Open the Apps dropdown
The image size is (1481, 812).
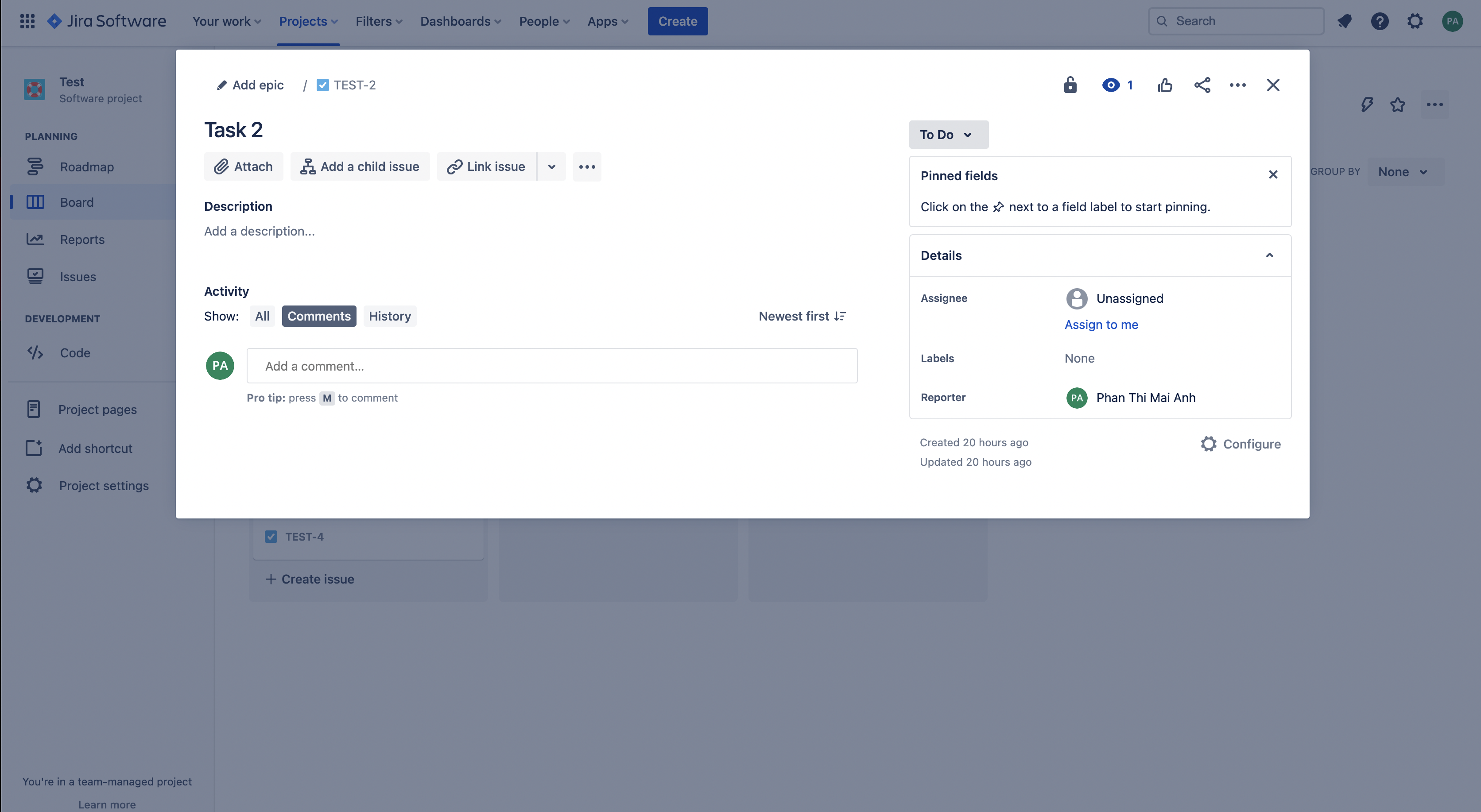coord(608,21)
